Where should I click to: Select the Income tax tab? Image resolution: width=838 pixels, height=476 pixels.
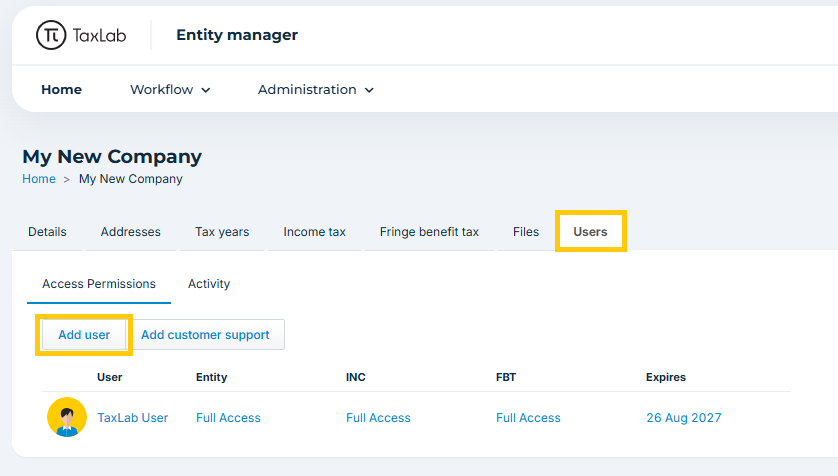pyautogui.click(x=314, y=232)
